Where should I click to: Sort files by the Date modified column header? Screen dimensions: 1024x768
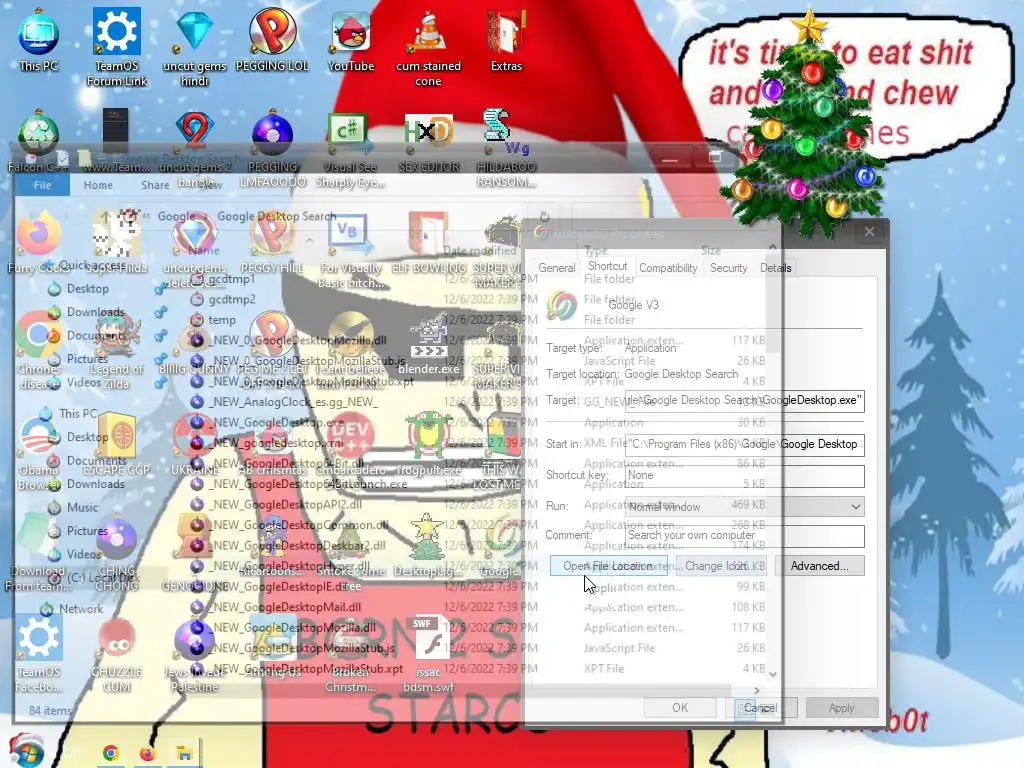coord(480,251)
